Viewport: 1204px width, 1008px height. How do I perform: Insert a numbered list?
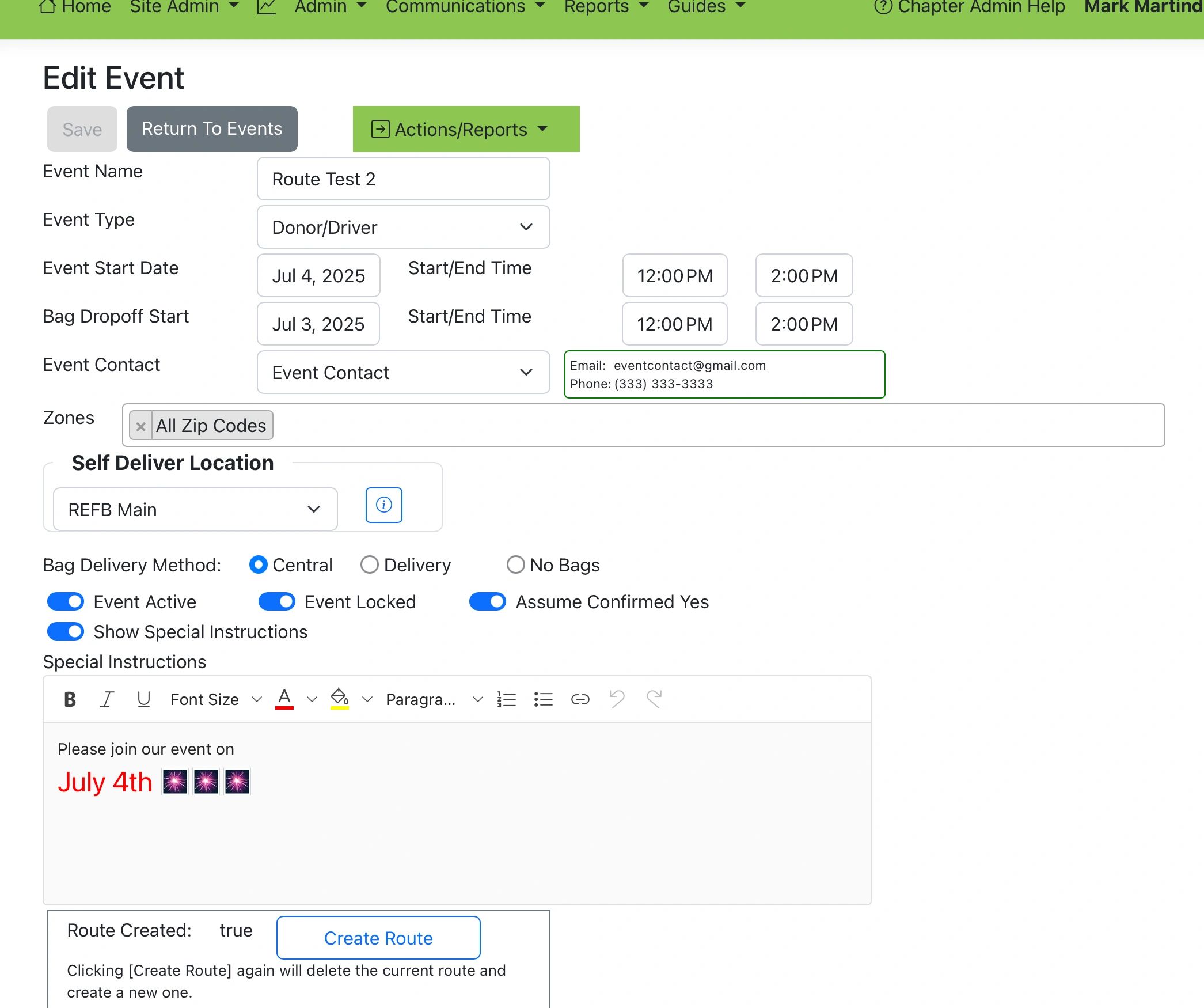(x=506, y=699)
